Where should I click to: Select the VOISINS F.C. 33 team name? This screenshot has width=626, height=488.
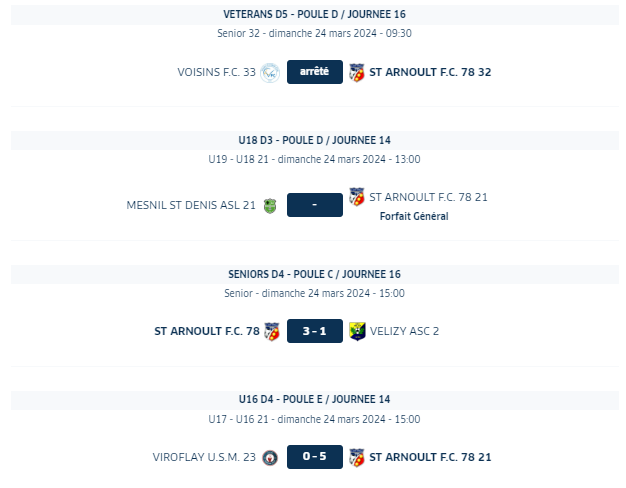click(x=216, y=72)
